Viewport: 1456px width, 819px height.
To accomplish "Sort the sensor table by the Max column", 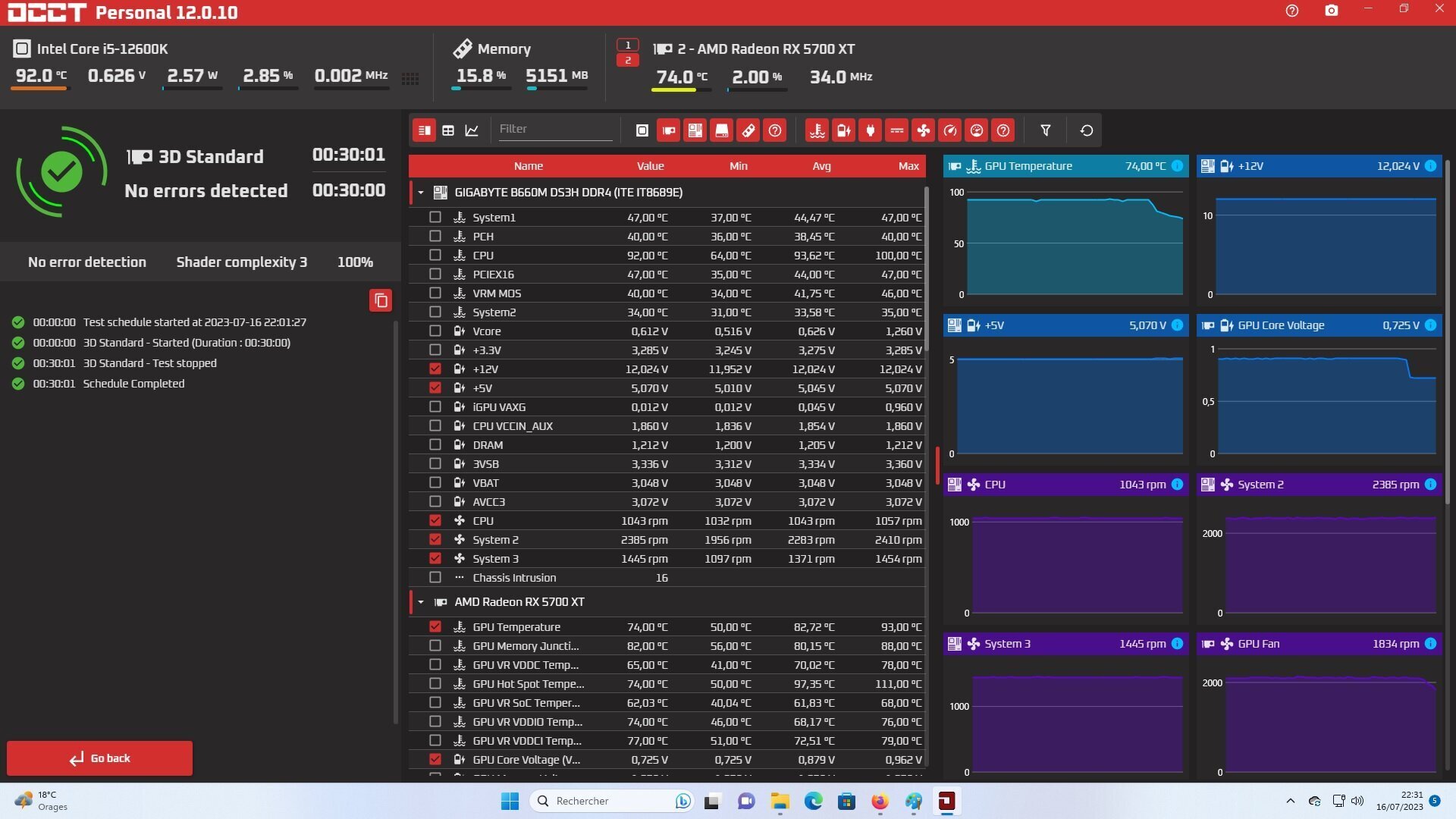I will coord(908,166).
